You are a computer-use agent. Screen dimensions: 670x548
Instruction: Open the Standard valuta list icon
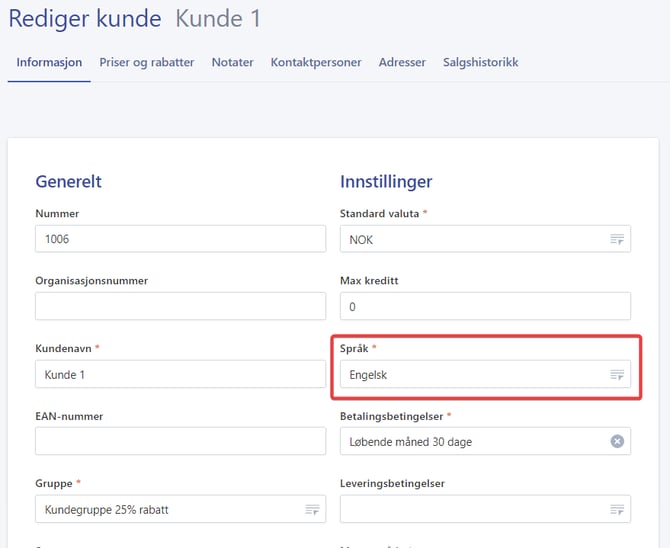(x=617, y=239)
